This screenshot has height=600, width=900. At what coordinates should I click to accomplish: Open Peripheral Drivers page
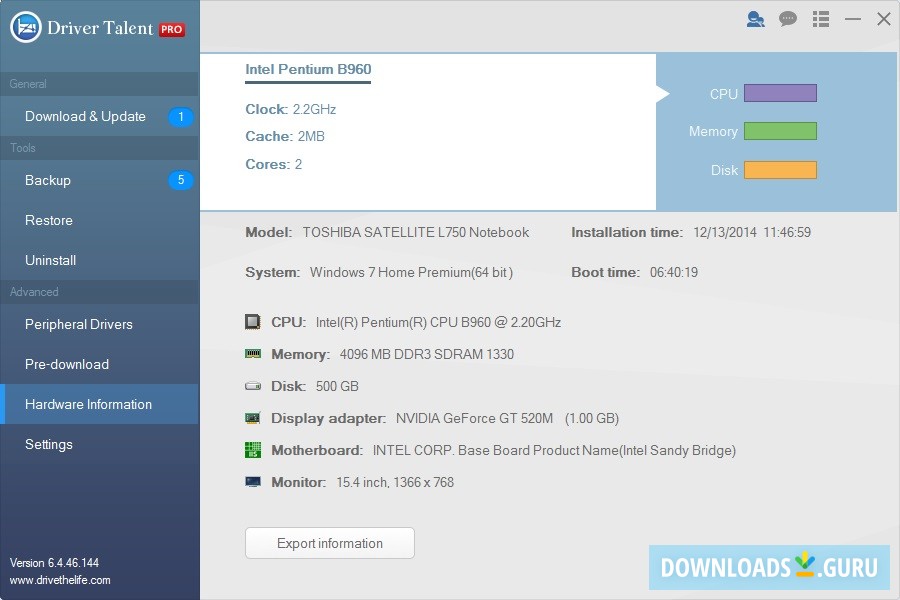tap(99, 324)
